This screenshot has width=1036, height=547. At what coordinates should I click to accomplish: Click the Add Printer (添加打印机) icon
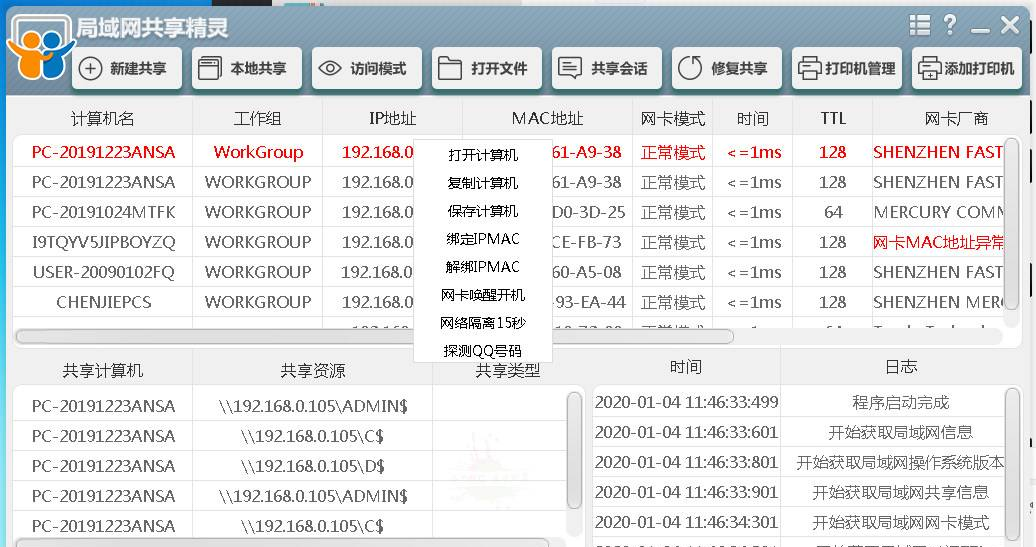point(929,69)
